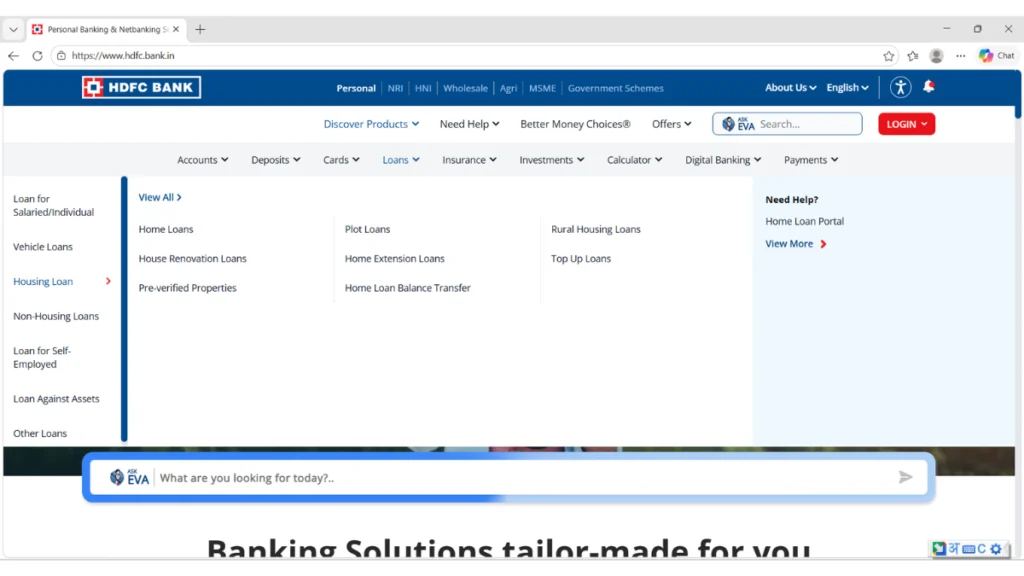The image size is (1024, 576).
Task: Open a new browser tab
Action: pos(200,29)
